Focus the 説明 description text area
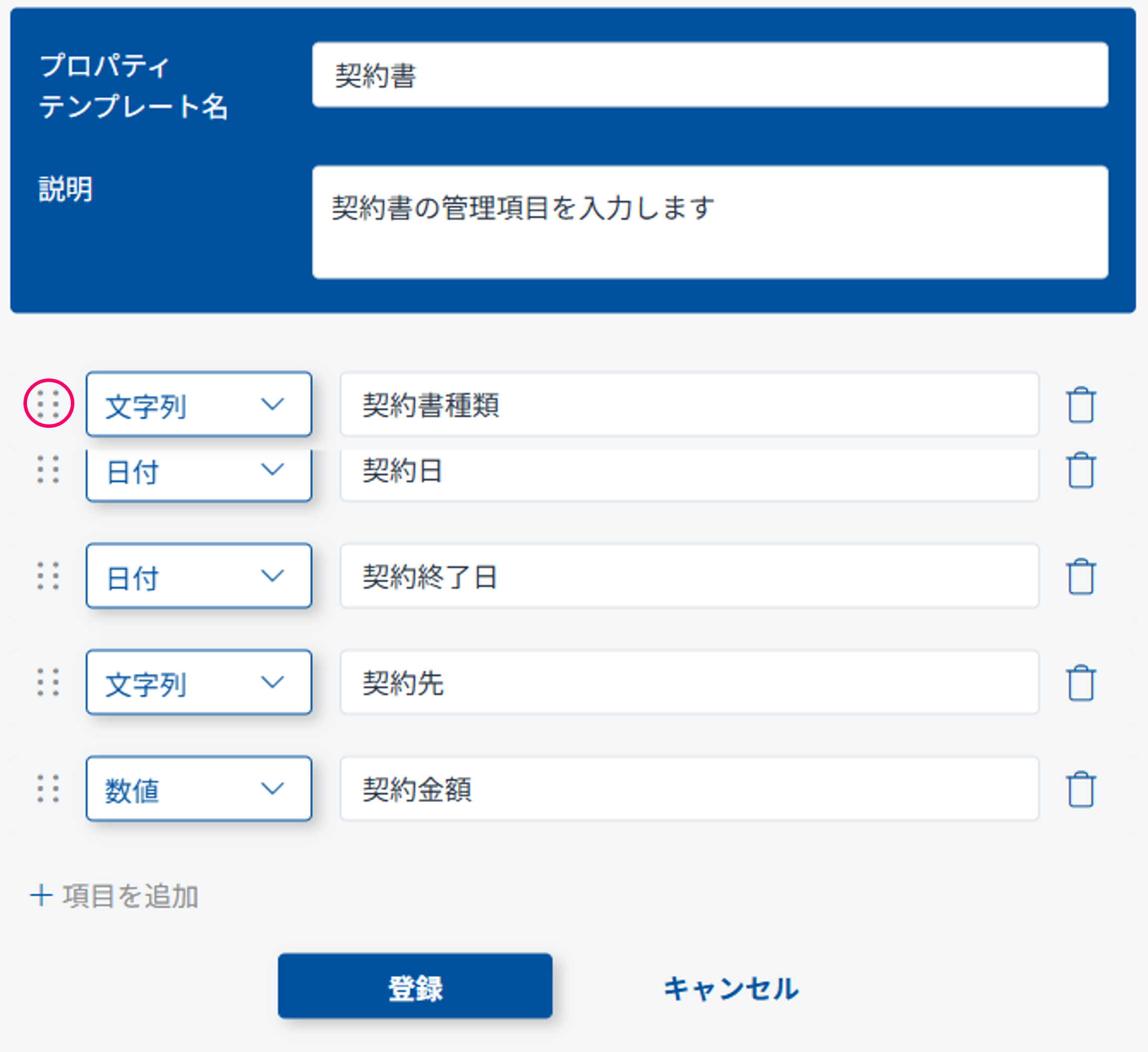The image size is (1148, 1052). click(710, 222)
